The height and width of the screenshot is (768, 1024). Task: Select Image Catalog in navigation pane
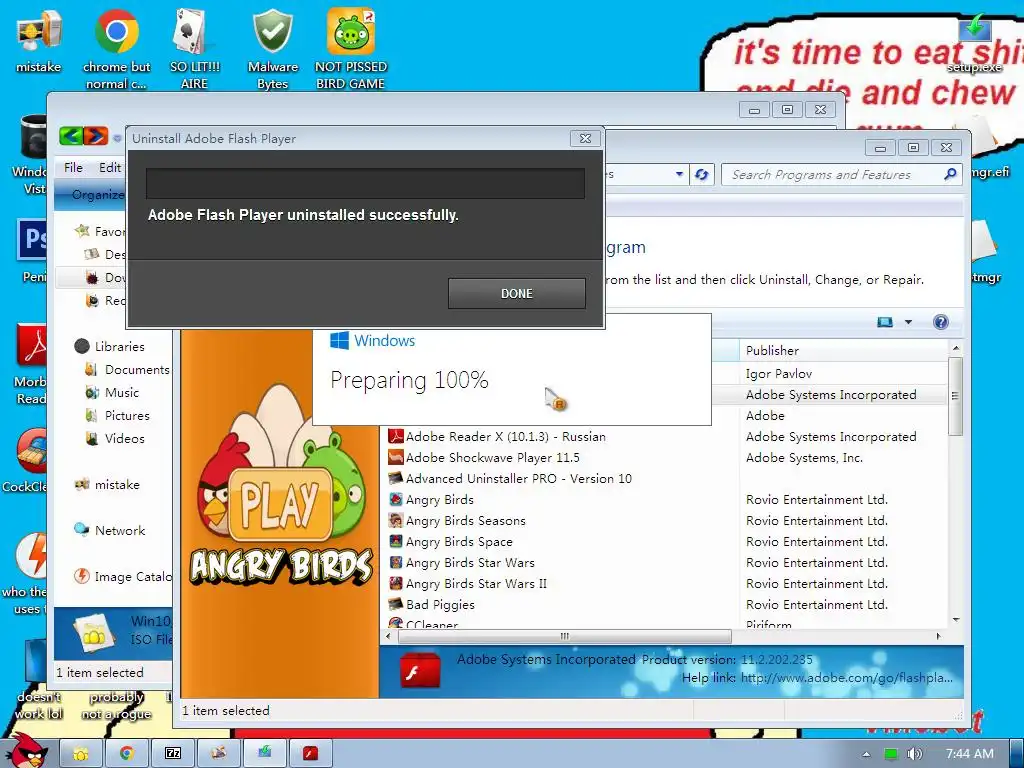(x=123, y=577)
